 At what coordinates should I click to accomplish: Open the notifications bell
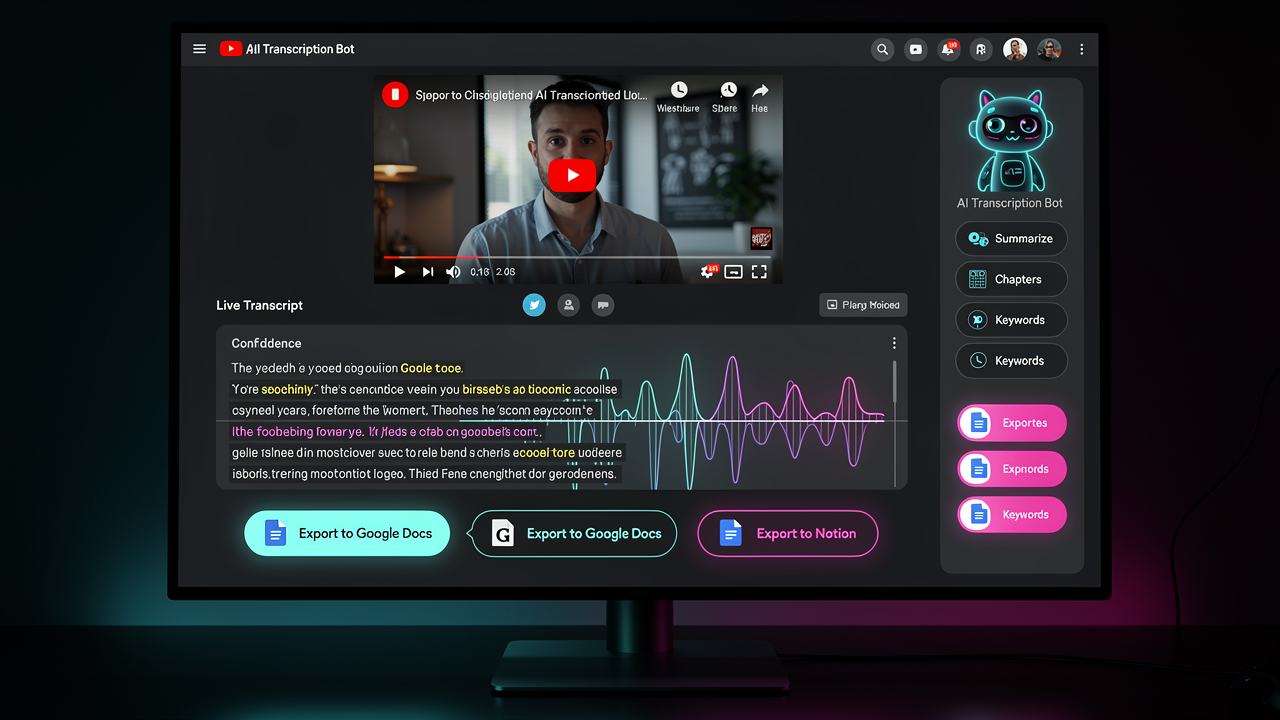point(947,49)
